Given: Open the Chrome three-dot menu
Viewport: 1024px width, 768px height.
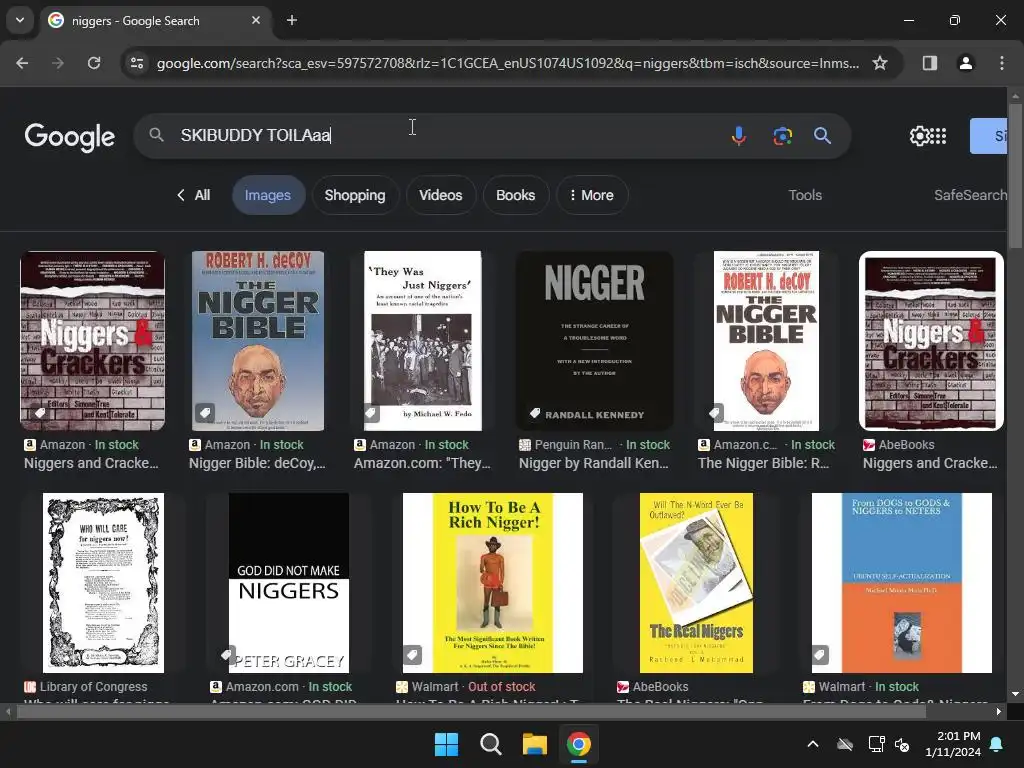Looking at the screenshot, I should (x=1002, y=63).
